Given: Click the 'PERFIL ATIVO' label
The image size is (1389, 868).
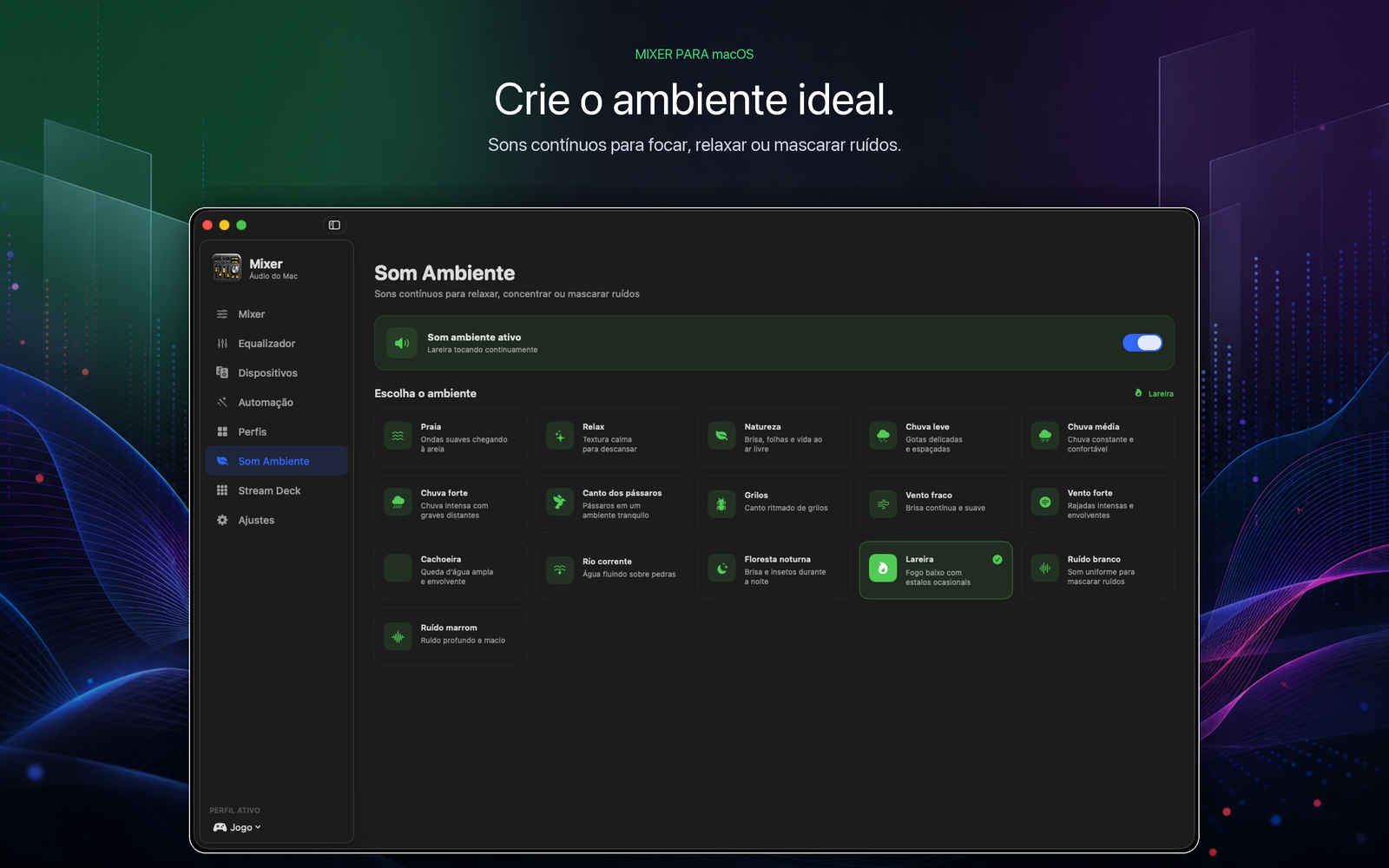Looking at the screenshot, I should (x=234, y=811).
